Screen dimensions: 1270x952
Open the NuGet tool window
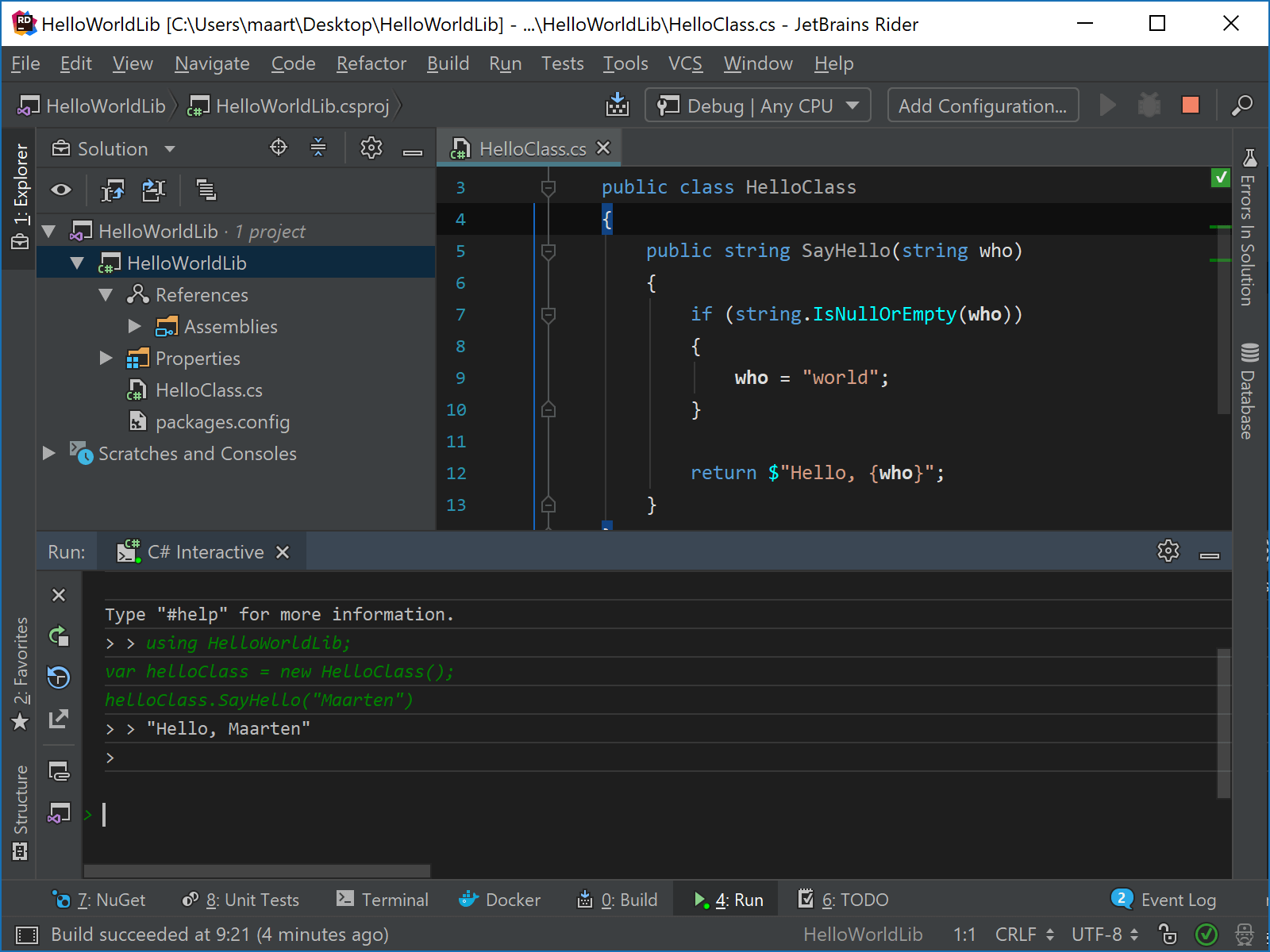(x=98, y=900)
